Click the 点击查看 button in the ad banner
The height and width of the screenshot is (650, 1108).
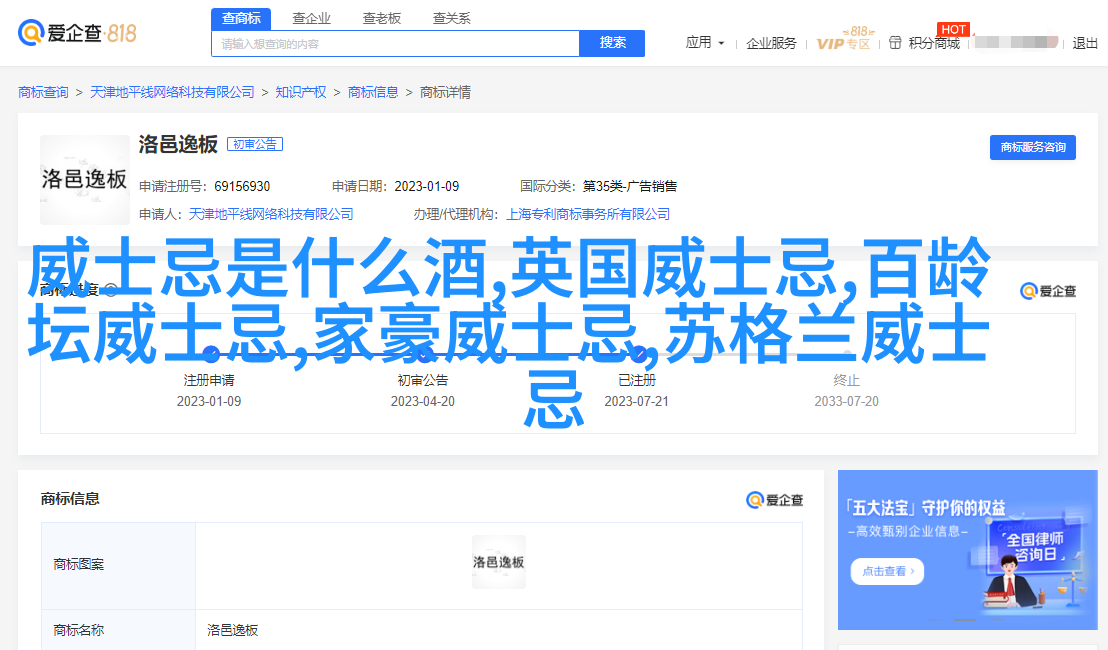point(888,572)
